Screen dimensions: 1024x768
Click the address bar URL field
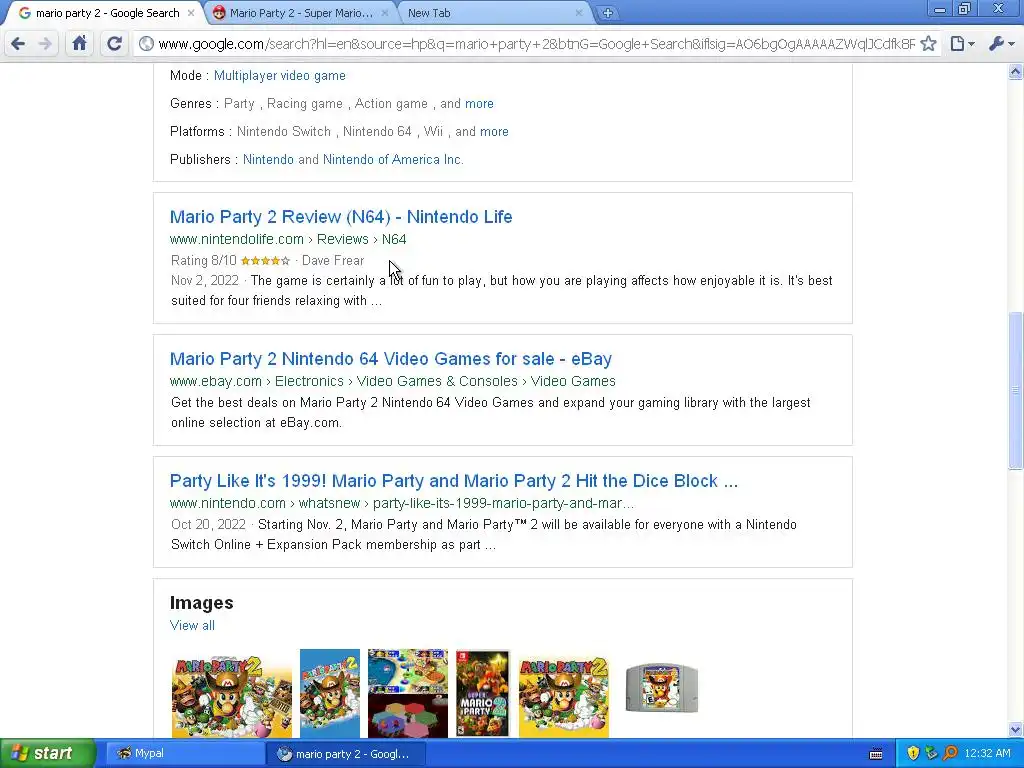[536, 44]
